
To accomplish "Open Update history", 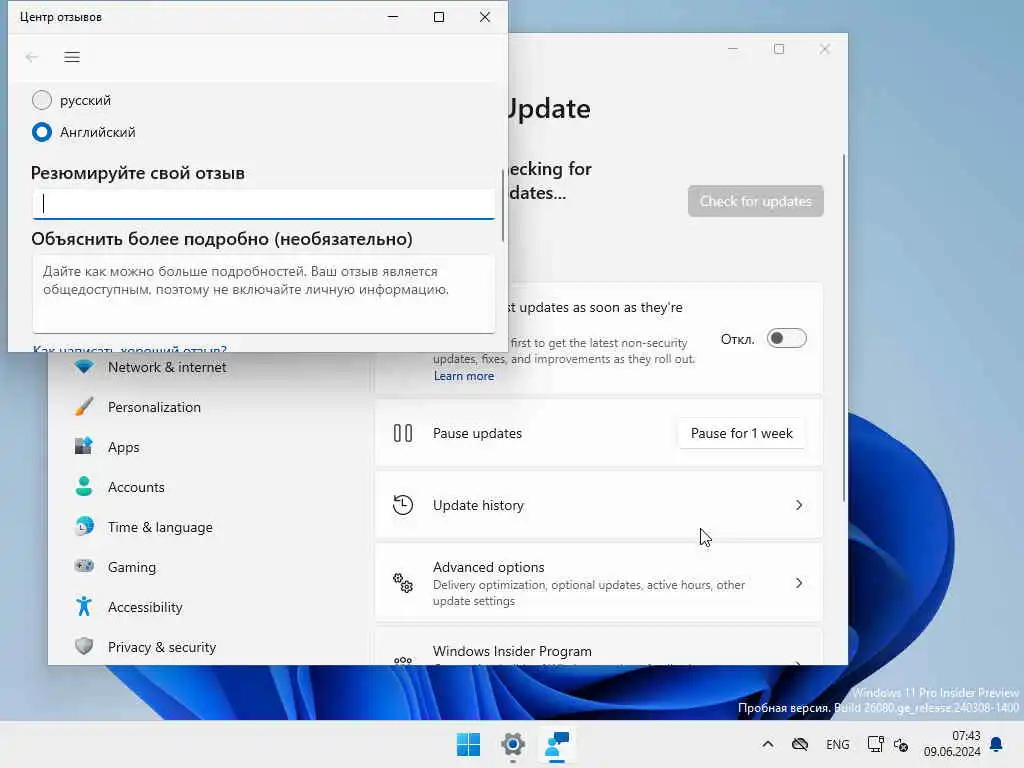I will pyautogui.click(x=599, y=505).
